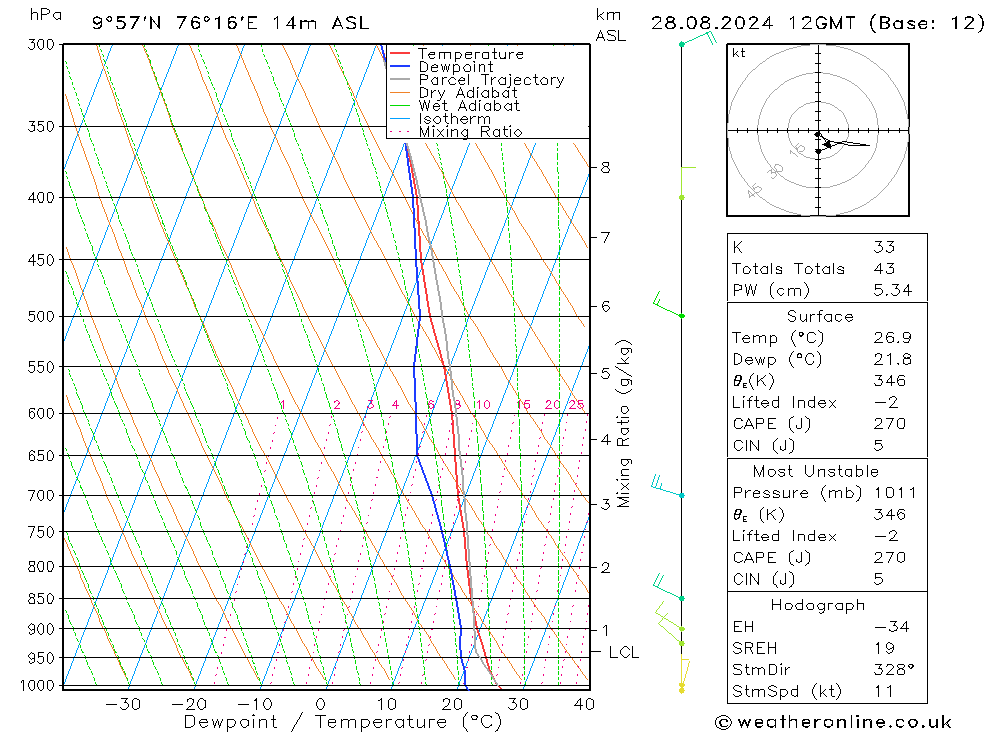Click the 2 km altitude tick label
Image resolution: width=1000 pixels, height=733 pixels.
[605, 567]
